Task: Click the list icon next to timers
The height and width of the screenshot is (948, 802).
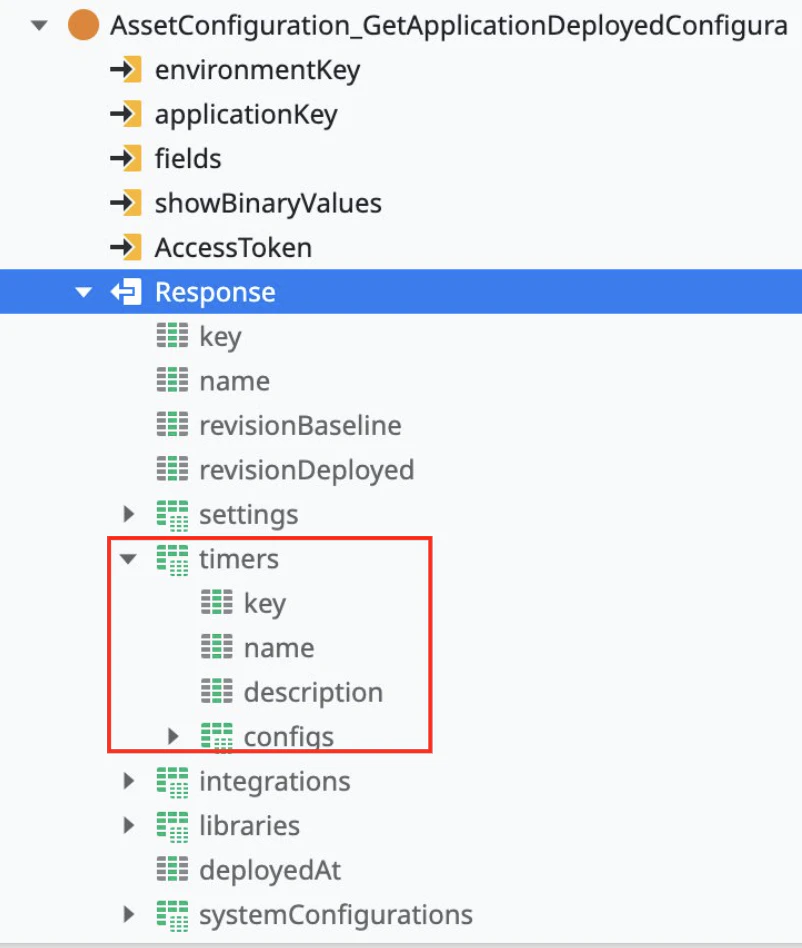Action: [x=172, y=560]
